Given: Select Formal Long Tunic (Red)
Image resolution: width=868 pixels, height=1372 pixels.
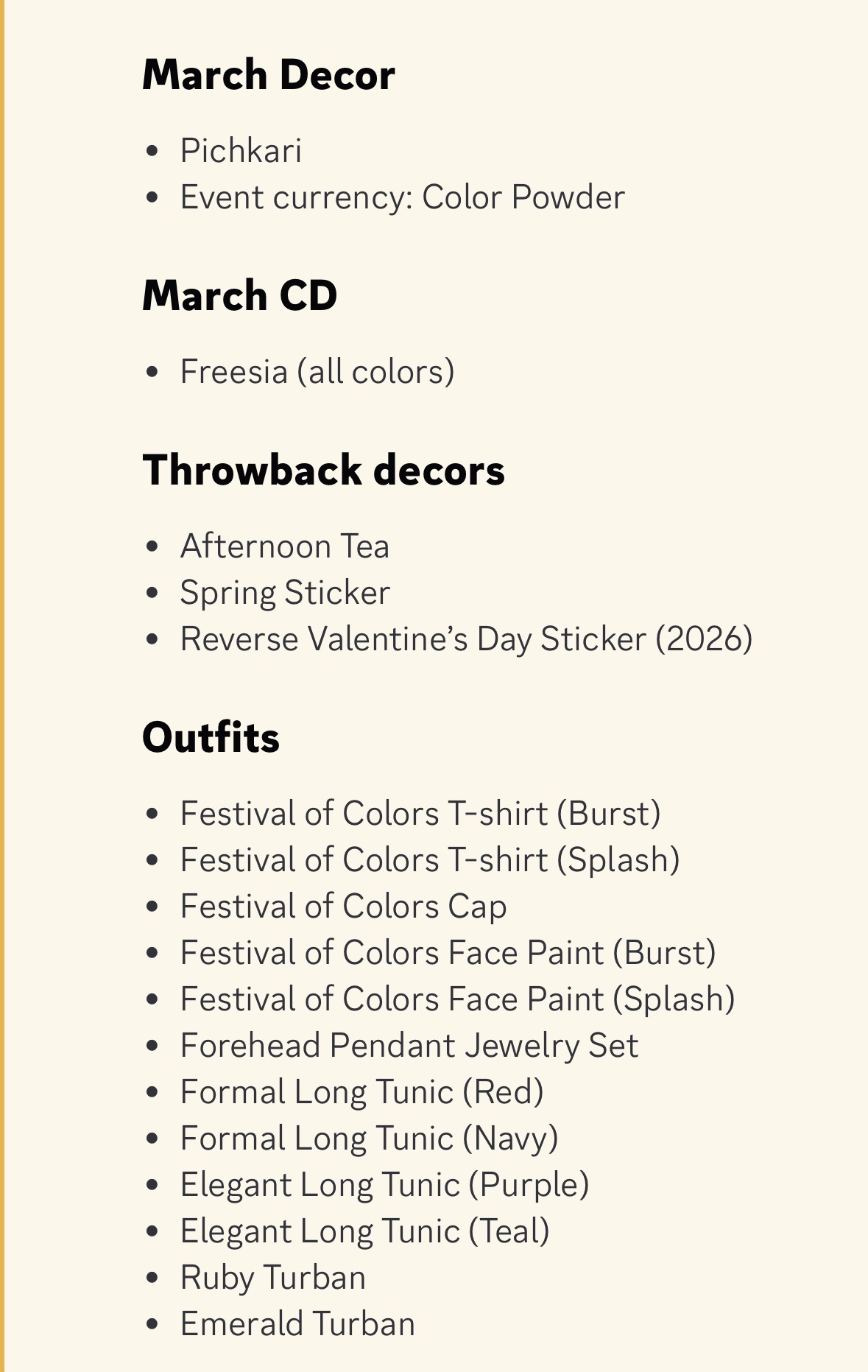Looking at the screenshot, I should (361, 1092).
